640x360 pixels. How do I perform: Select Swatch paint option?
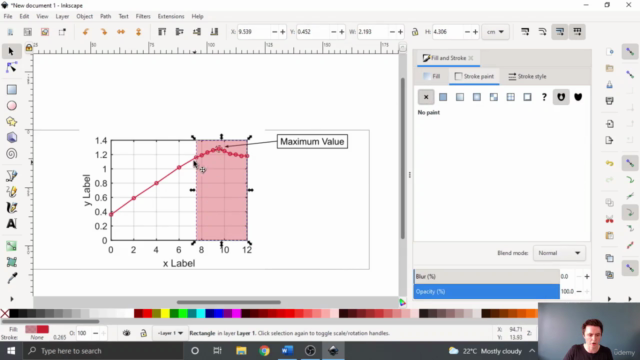click(527, 97)
